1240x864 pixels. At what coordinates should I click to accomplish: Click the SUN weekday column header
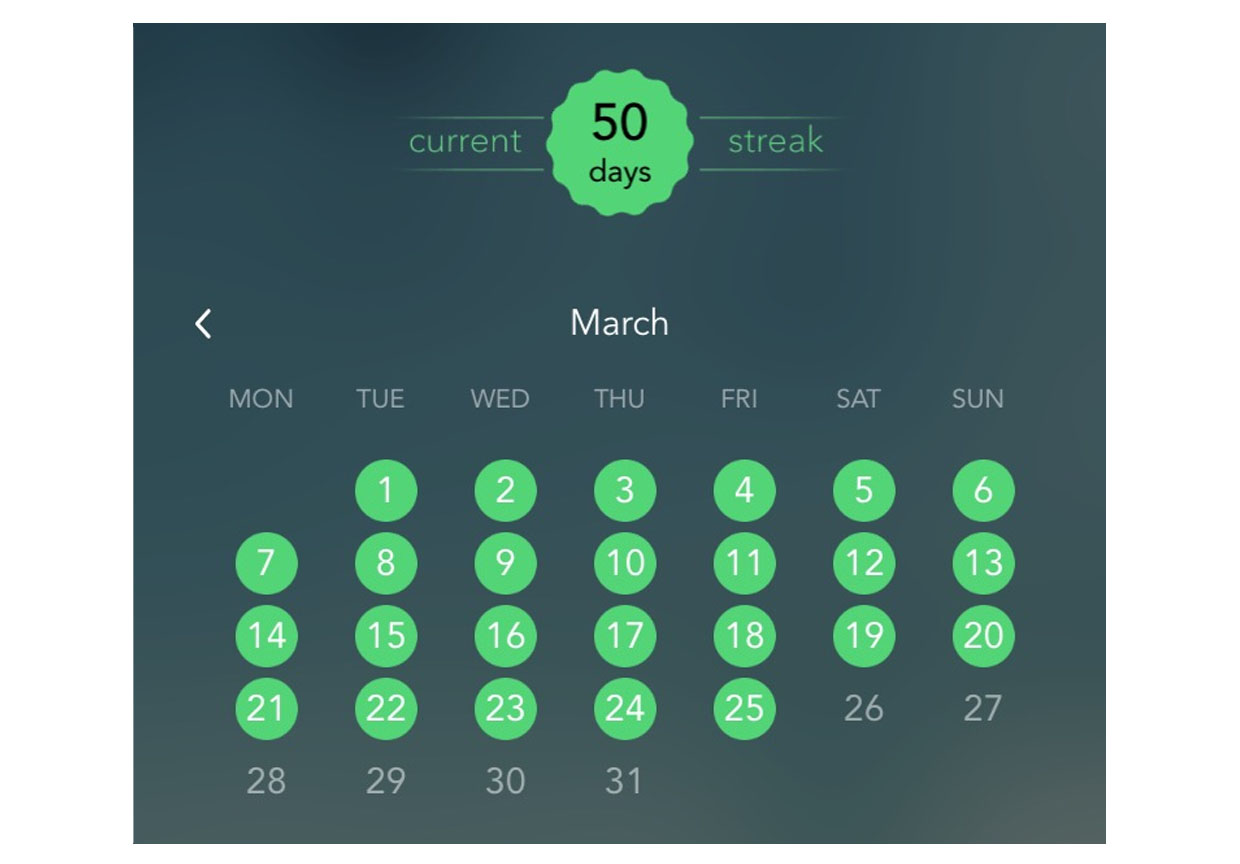(977, 399)
